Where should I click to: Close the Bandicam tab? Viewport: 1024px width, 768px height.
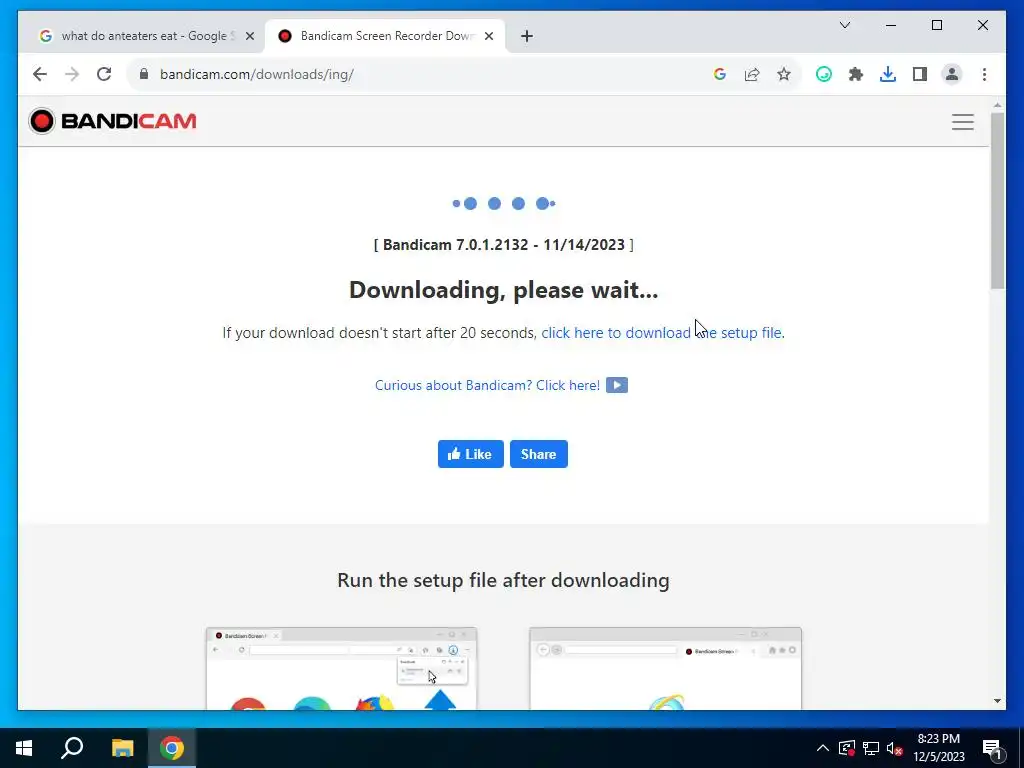pos(488,37)
